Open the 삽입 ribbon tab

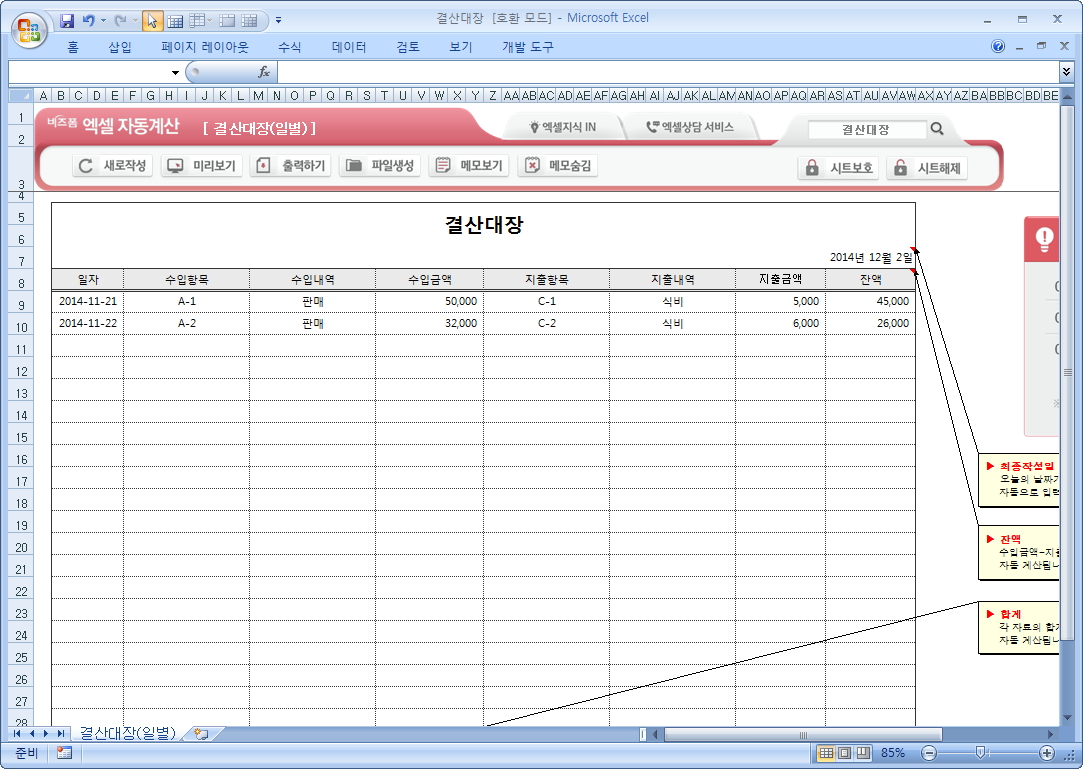point(119,47)
